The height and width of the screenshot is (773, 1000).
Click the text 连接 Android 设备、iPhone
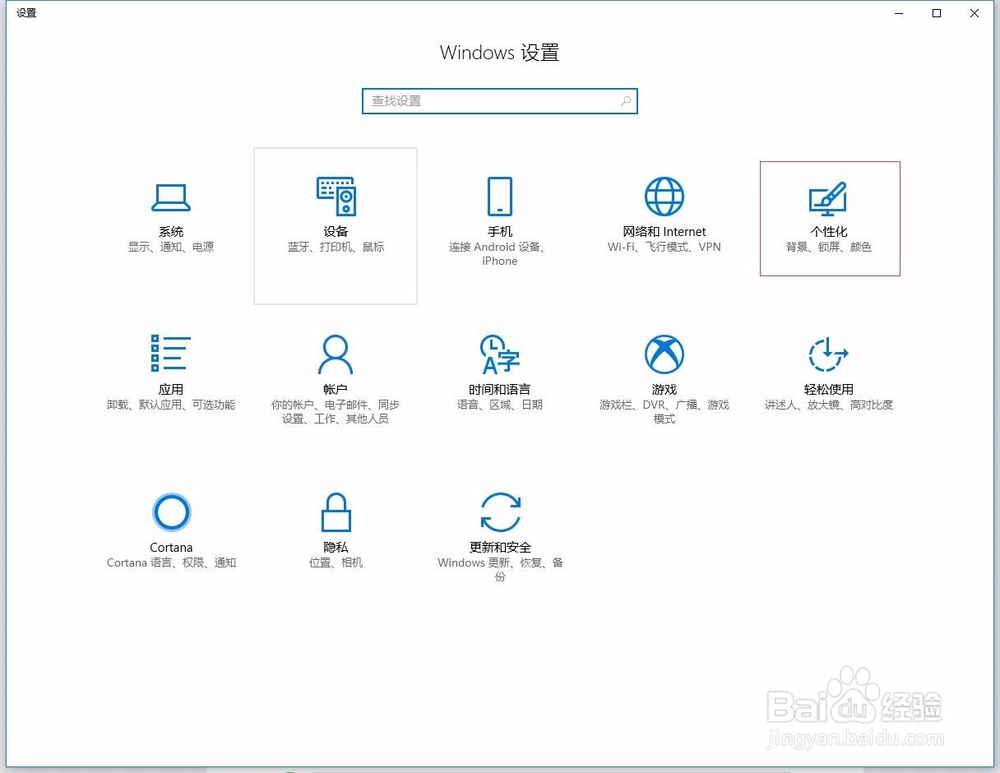coord(497,254)
